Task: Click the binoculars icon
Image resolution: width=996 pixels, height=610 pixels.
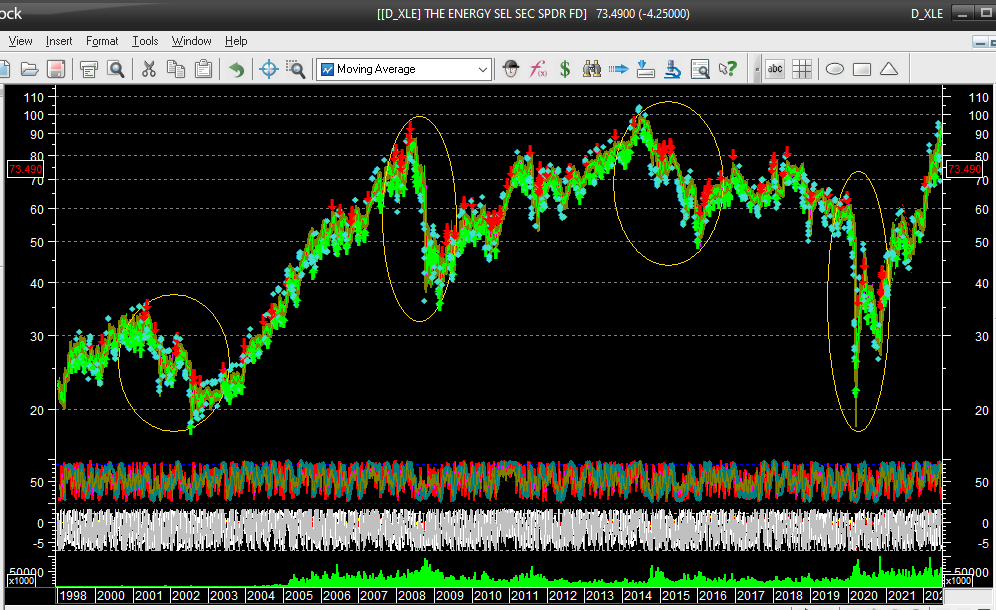Action: (x=592, y=69)
